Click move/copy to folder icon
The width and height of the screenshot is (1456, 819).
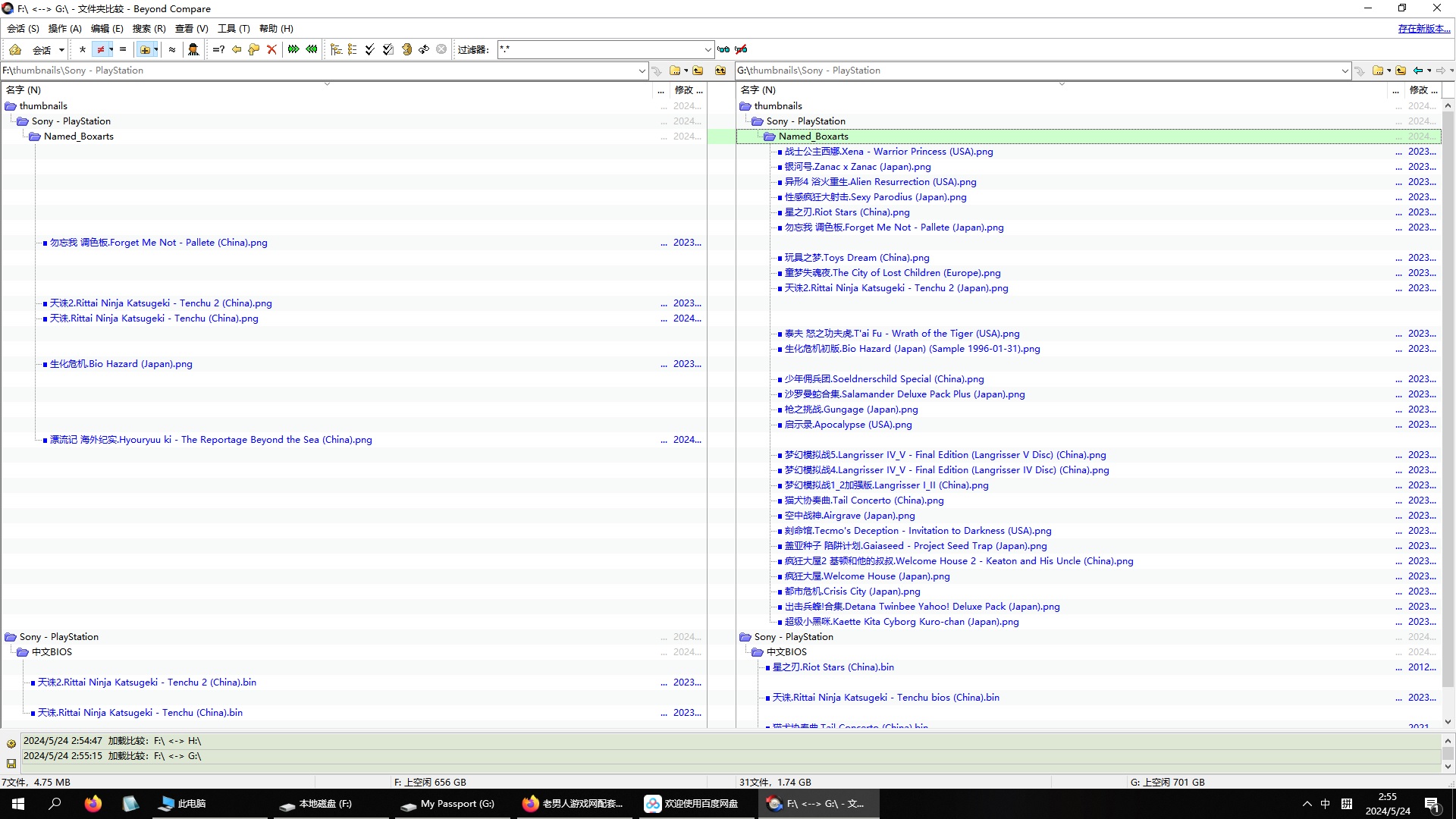coord(254,49)
